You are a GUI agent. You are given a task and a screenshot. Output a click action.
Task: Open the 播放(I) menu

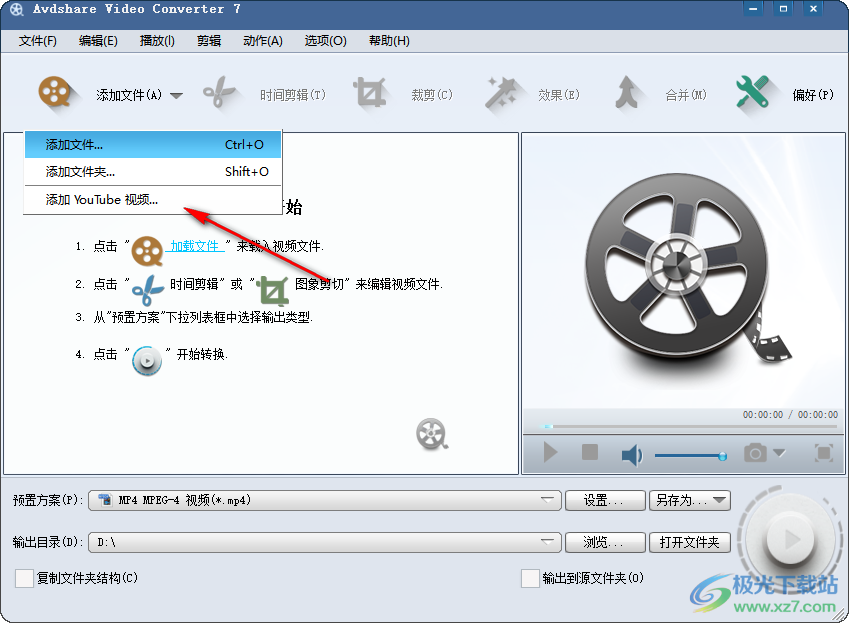tap(157, 41)
